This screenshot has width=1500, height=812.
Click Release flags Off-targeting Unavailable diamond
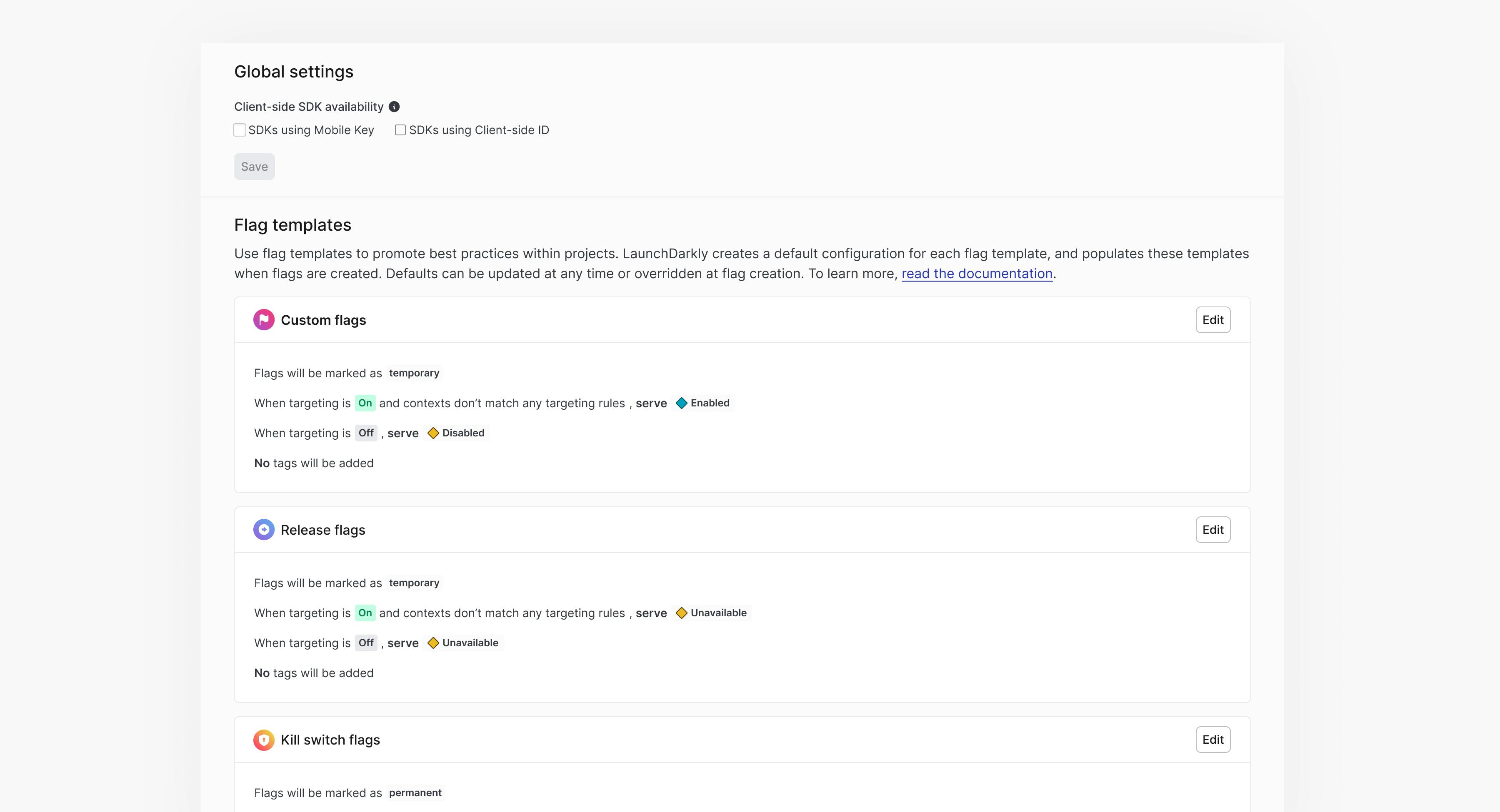pyautogui.click(x=433, y=643)
